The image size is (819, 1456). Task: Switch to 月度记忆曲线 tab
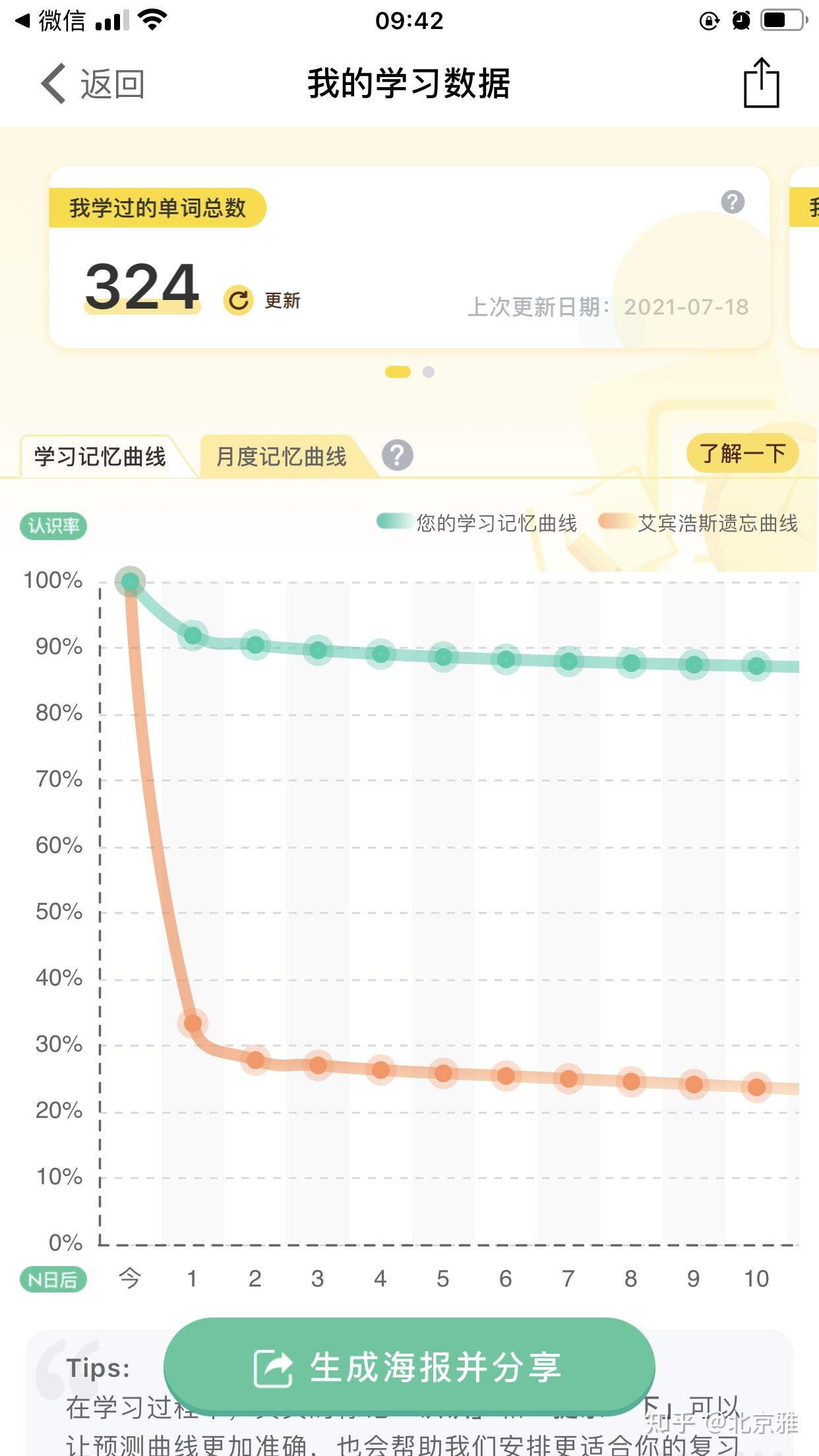pos(282,456)
